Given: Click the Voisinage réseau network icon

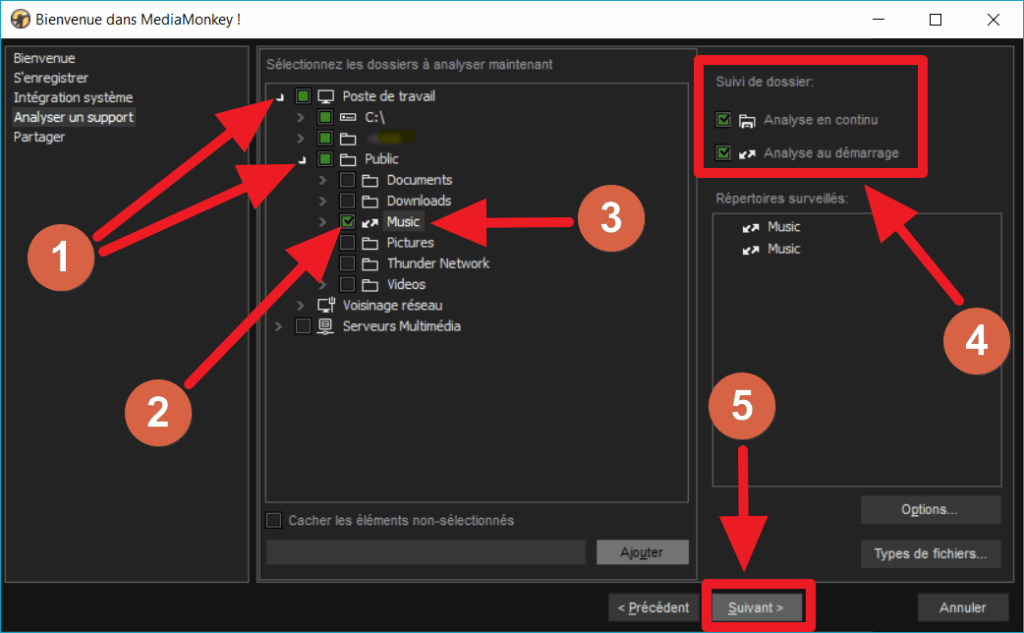Looking at the screenshot, I should coord(326,305).
